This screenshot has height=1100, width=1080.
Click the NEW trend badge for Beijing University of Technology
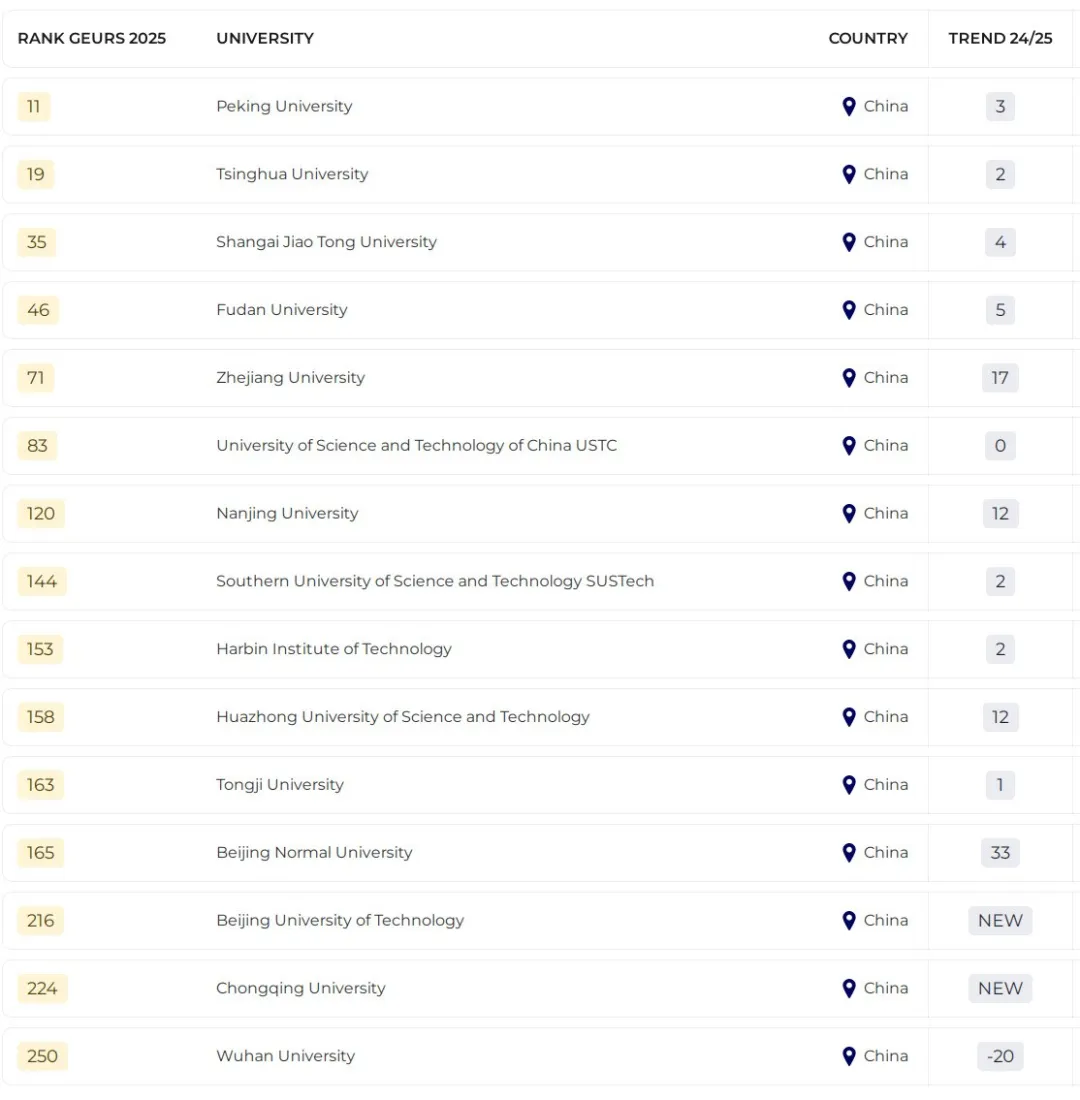click(1000, 921)
